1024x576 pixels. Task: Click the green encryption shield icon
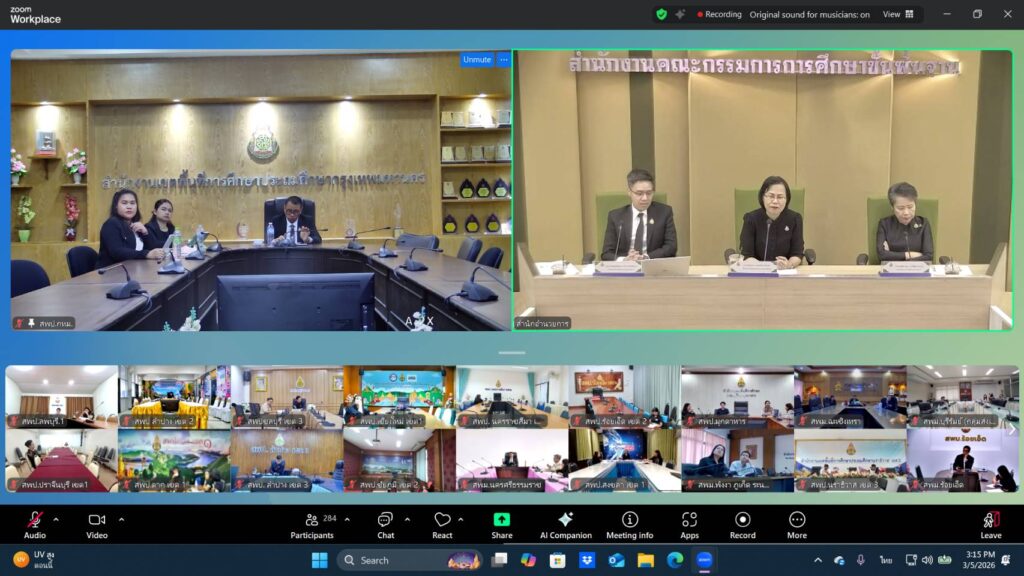tap(661, 14)
